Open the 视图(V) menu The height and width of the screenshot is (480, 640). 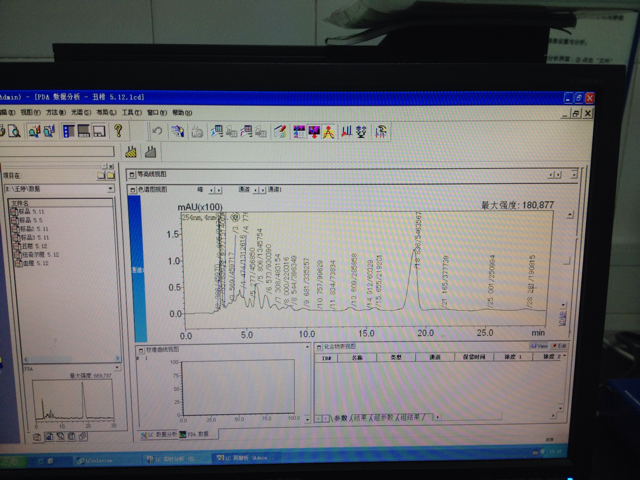point(31,112)
